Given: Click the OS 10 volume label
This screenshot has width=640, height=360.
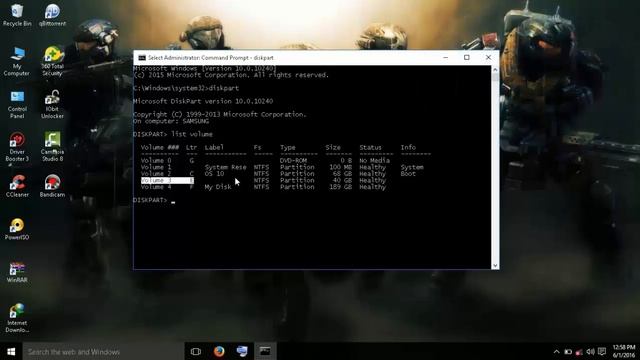Looking at the screenshot, I should pos(214,174).
